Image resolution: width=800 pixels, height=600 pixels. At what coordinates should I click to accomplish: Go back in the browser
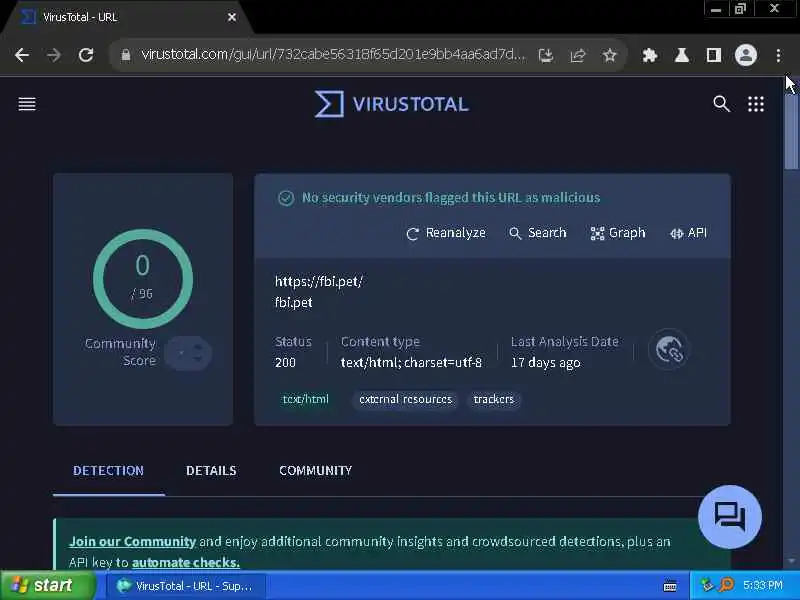point(22,55)
